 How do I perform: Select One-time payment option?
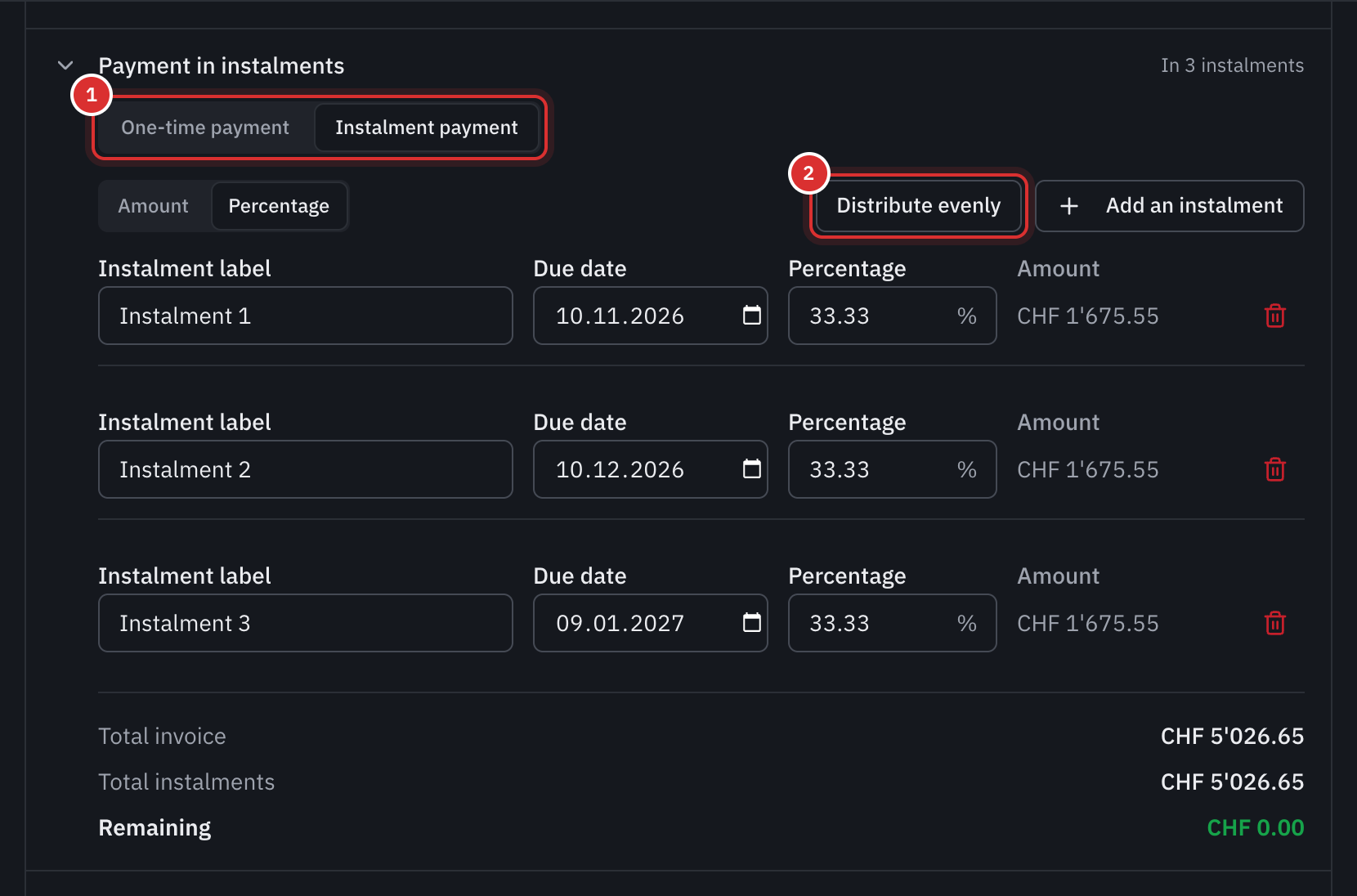coord(205,128)
